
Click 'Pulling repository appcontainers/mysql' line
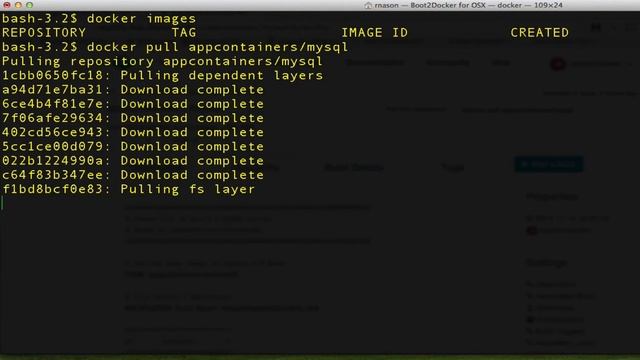tap(162, 61)
